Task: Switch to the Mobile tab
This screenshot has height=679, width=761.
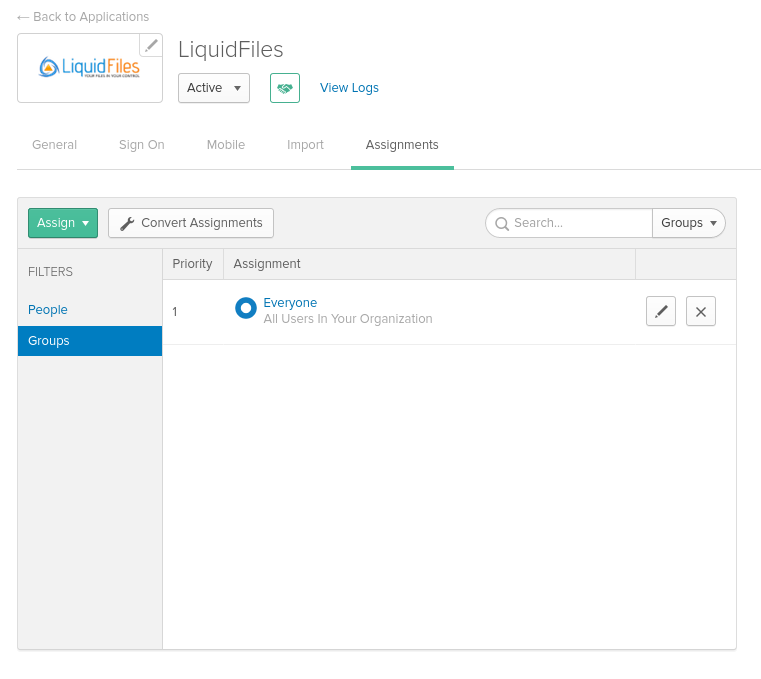Action: point(226,145)
